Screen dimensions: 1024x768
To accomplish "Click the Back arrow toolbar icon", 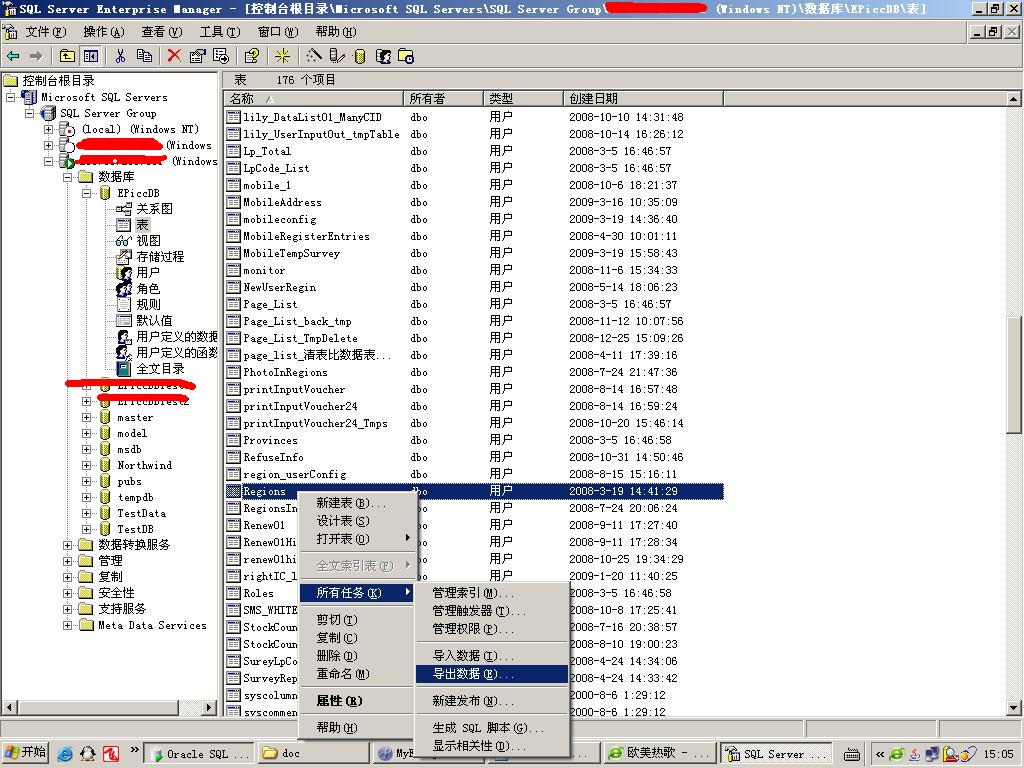I will pos(12,56).
